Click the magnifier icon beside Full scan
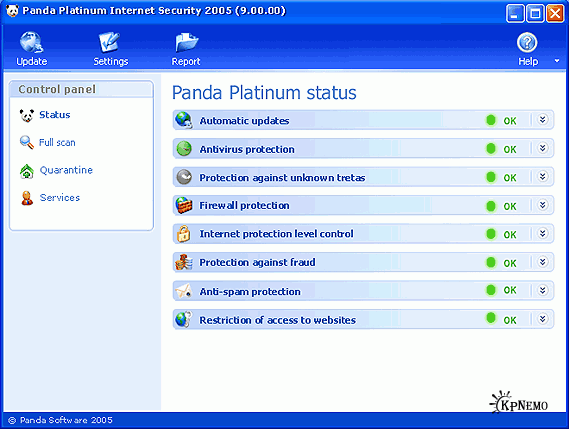The width and height of the screenshot is (569, 429). click(26, 142)
